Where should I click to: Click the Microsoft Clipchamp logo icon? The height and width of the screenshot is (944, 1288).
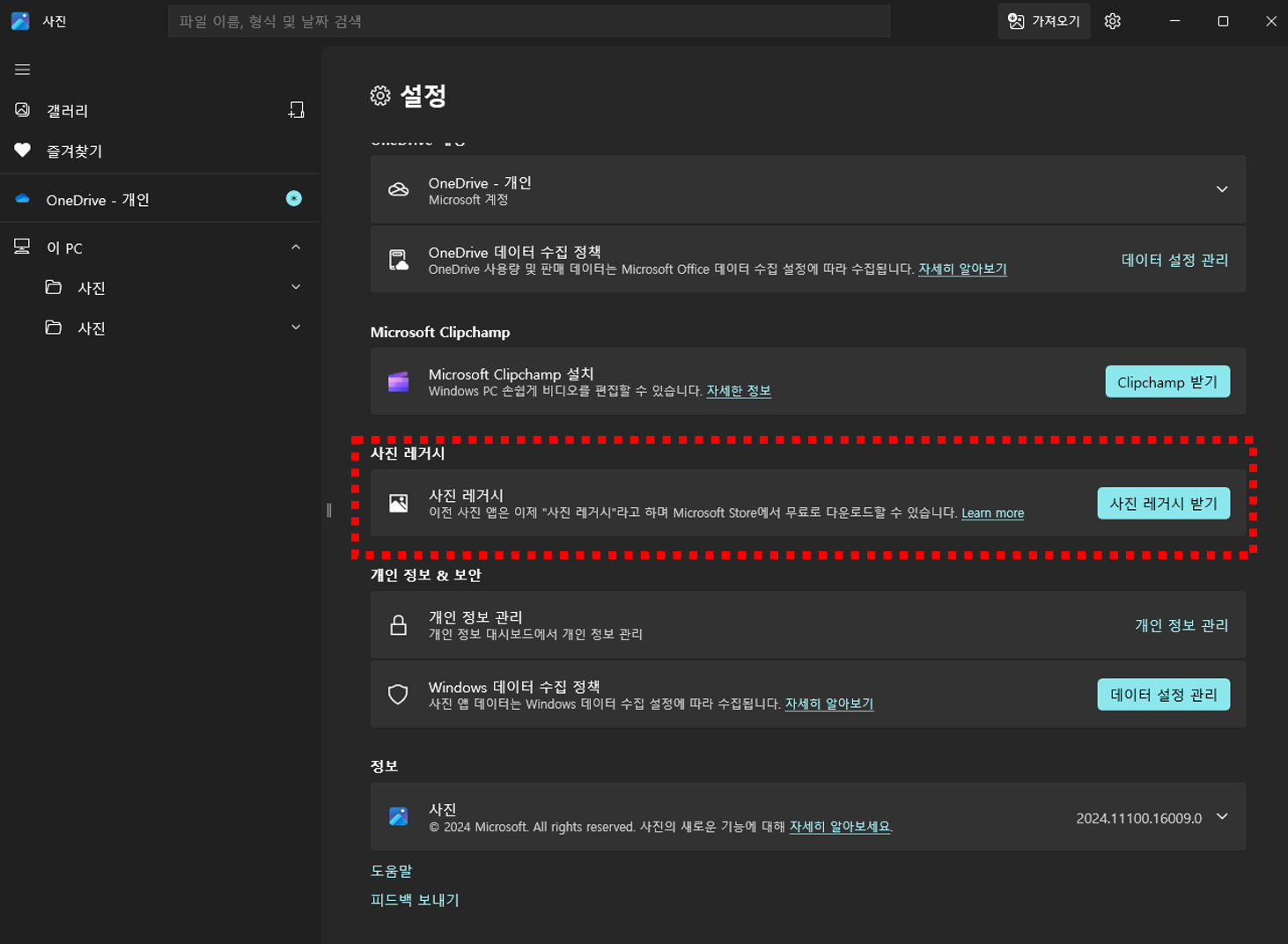[399, 381]
